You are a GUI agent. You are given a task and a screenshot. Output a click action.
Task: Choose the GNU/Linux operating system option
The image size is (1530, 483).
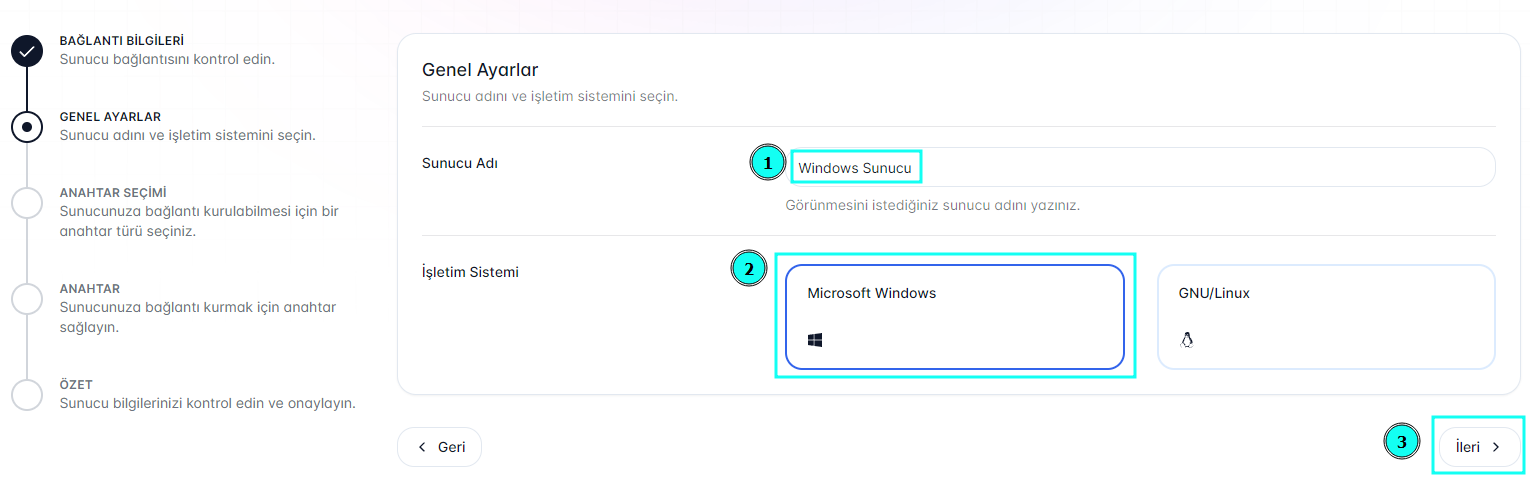(1325, 316)
